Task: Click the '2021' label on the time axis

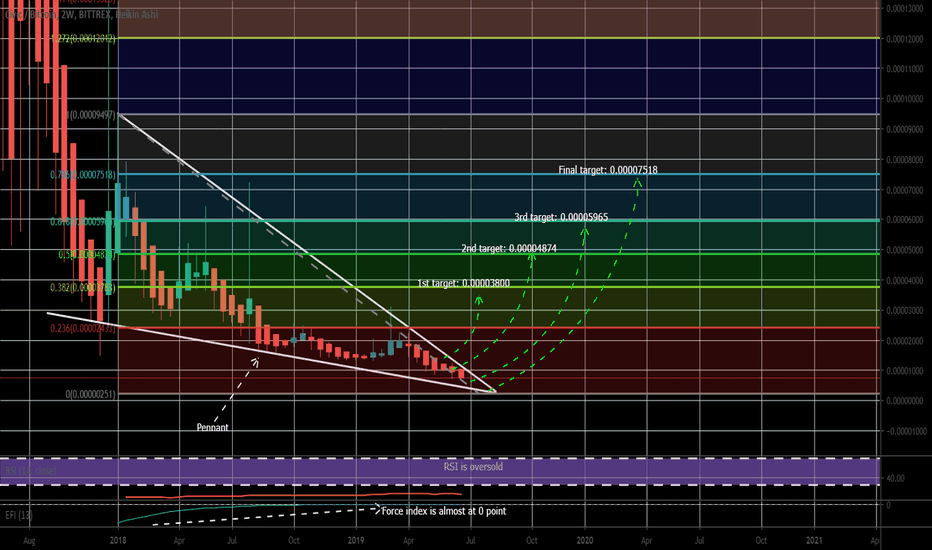Action: pyautogui.click(x=814, y=540)
